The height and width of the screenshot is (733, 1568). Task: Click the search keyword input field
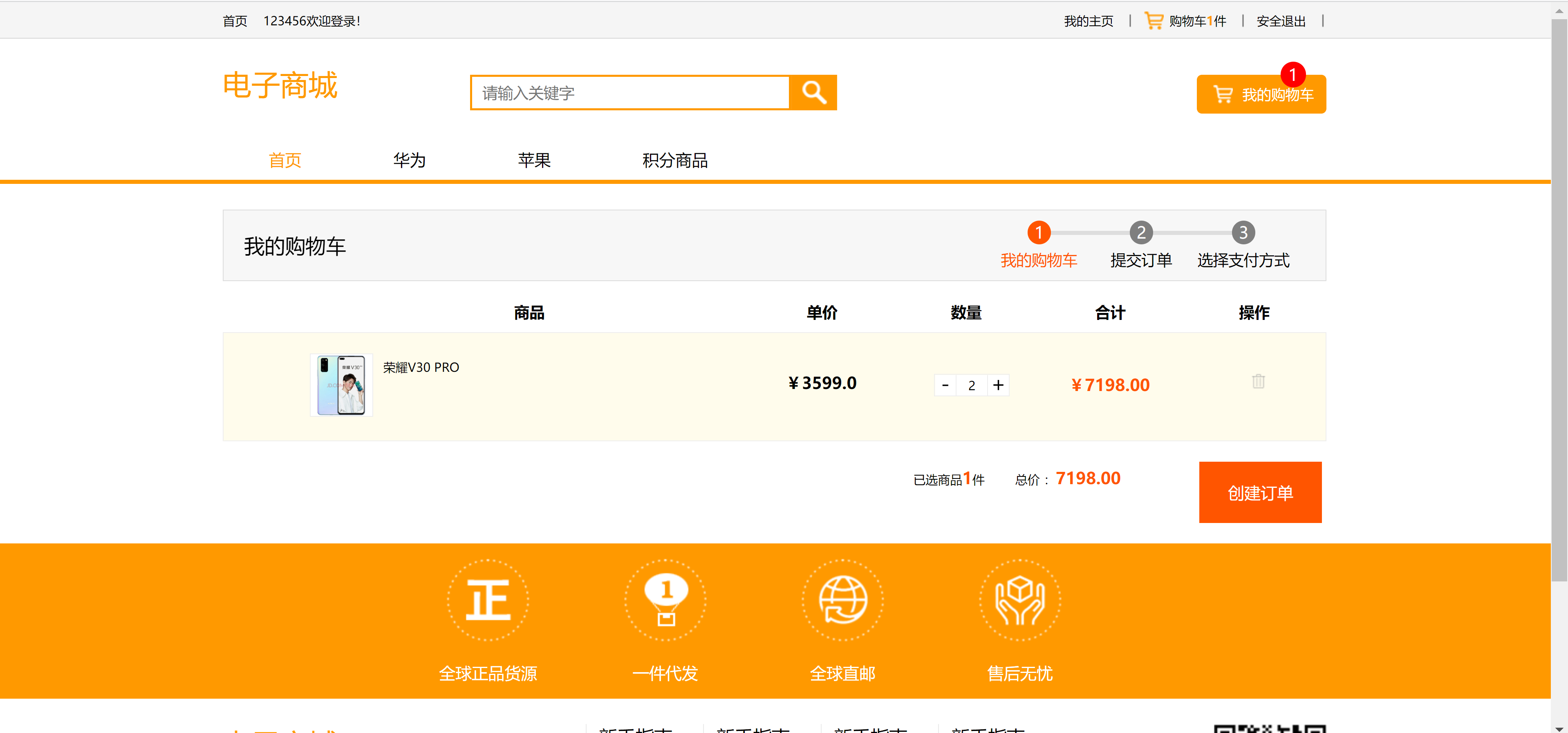pyautogui.click(x=627, y=92)
